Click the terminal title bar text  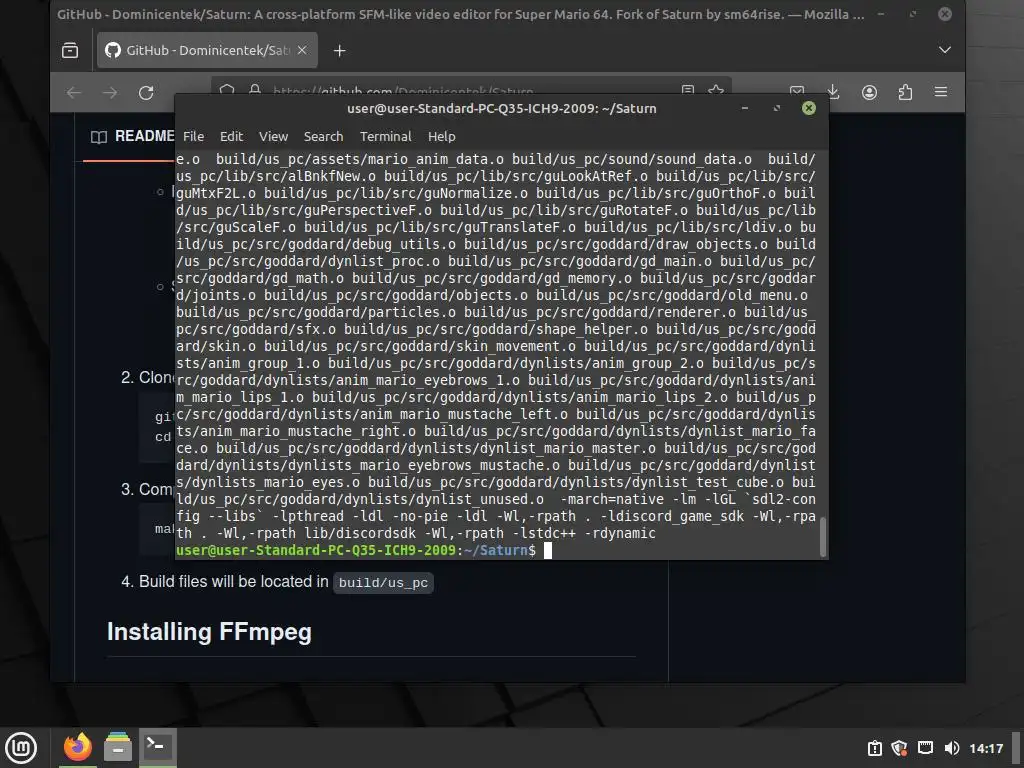502,108
